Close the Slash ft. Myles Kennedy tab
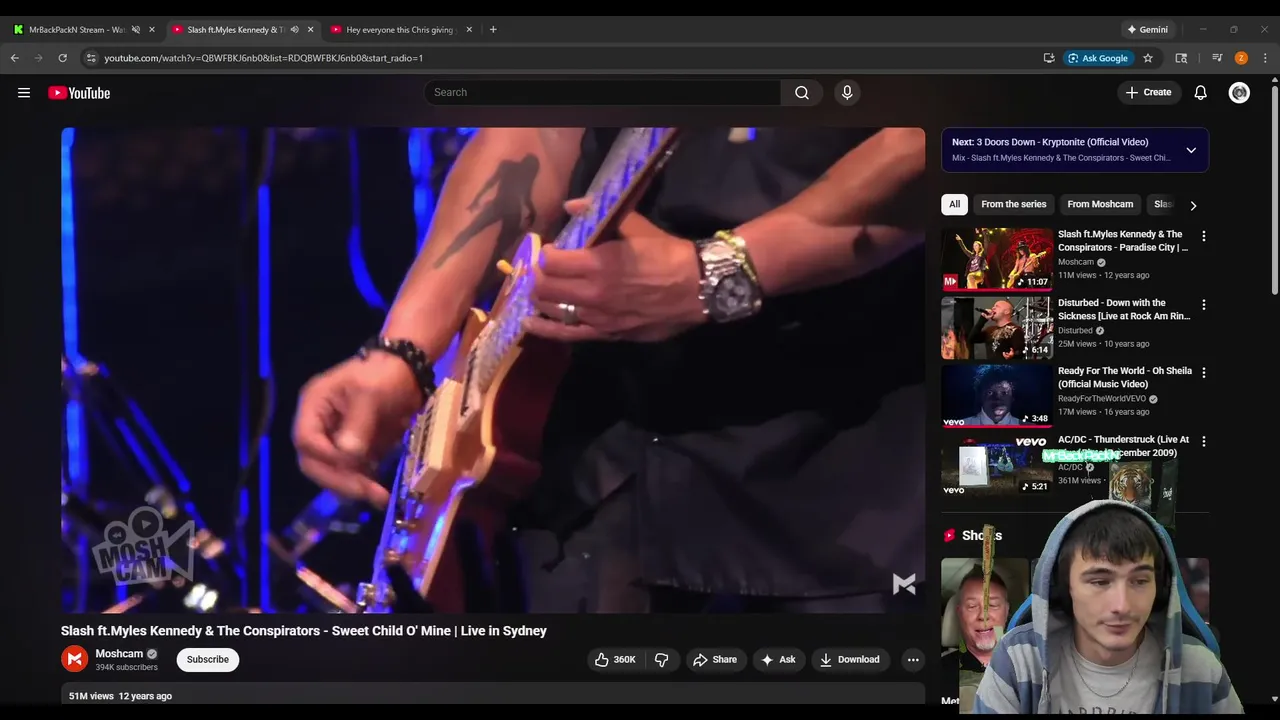Image resolution: width=1280 pixels, height=720 pixels. tap(310, 29)
